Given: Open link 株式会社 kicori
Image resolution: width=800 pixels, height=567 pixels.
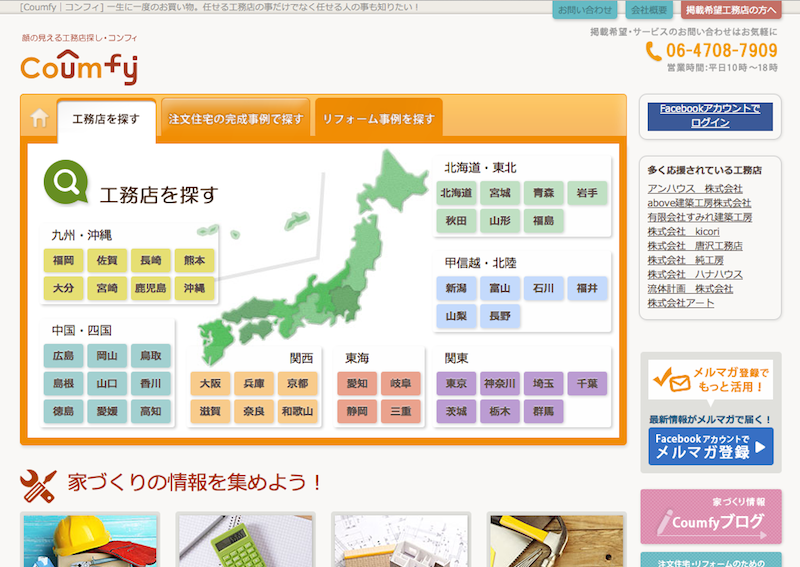Looking at the screenshot, I should coord(683,231).
